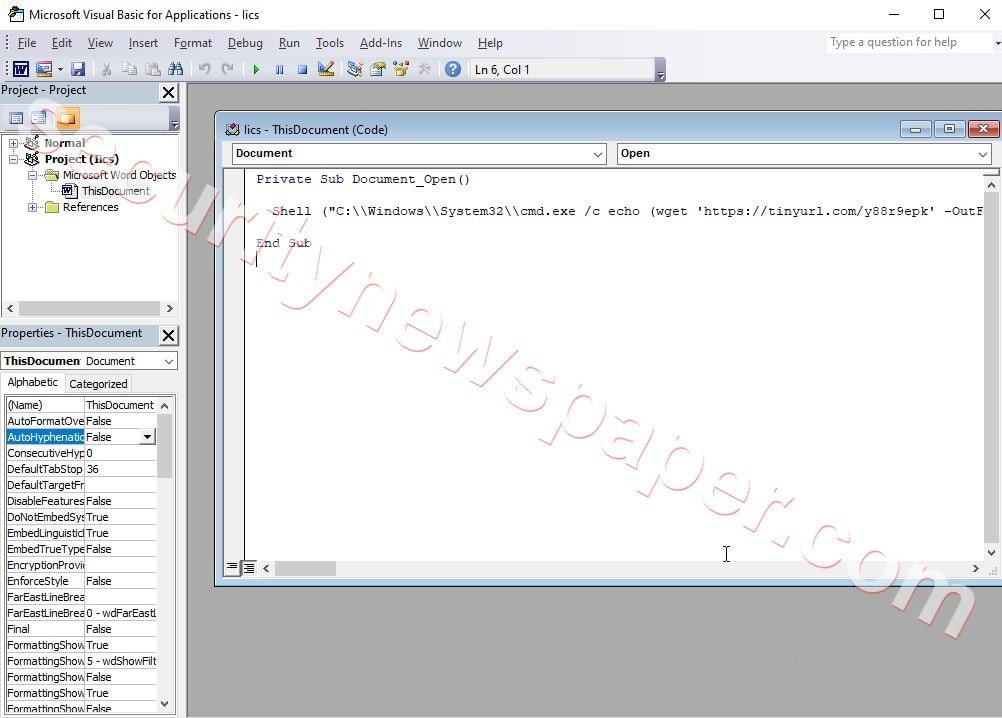The image size is (1002, 718).
Task: Open Project Explorer toolbar icon
Action: pyautogui.click(x=355, y=69)
